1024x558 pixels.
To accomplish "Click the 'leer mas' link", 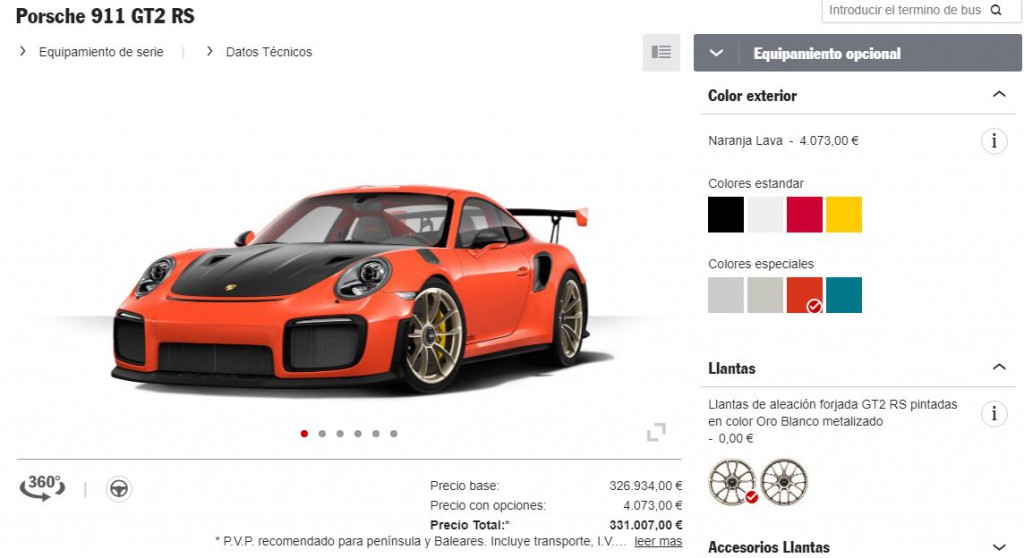I will click(658, 541).
